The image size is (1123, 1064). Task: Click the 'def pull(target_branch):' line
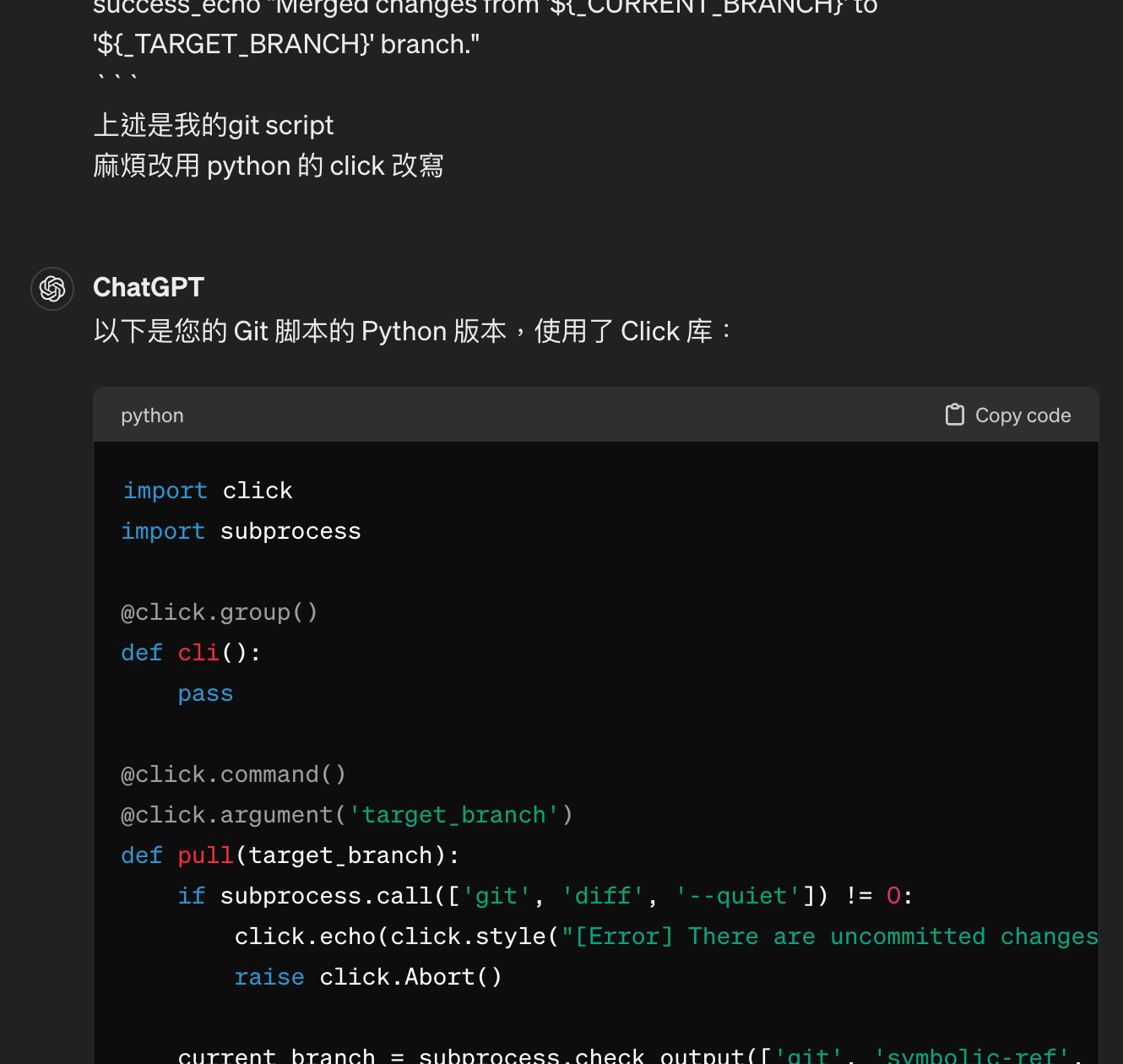point(290,855)
